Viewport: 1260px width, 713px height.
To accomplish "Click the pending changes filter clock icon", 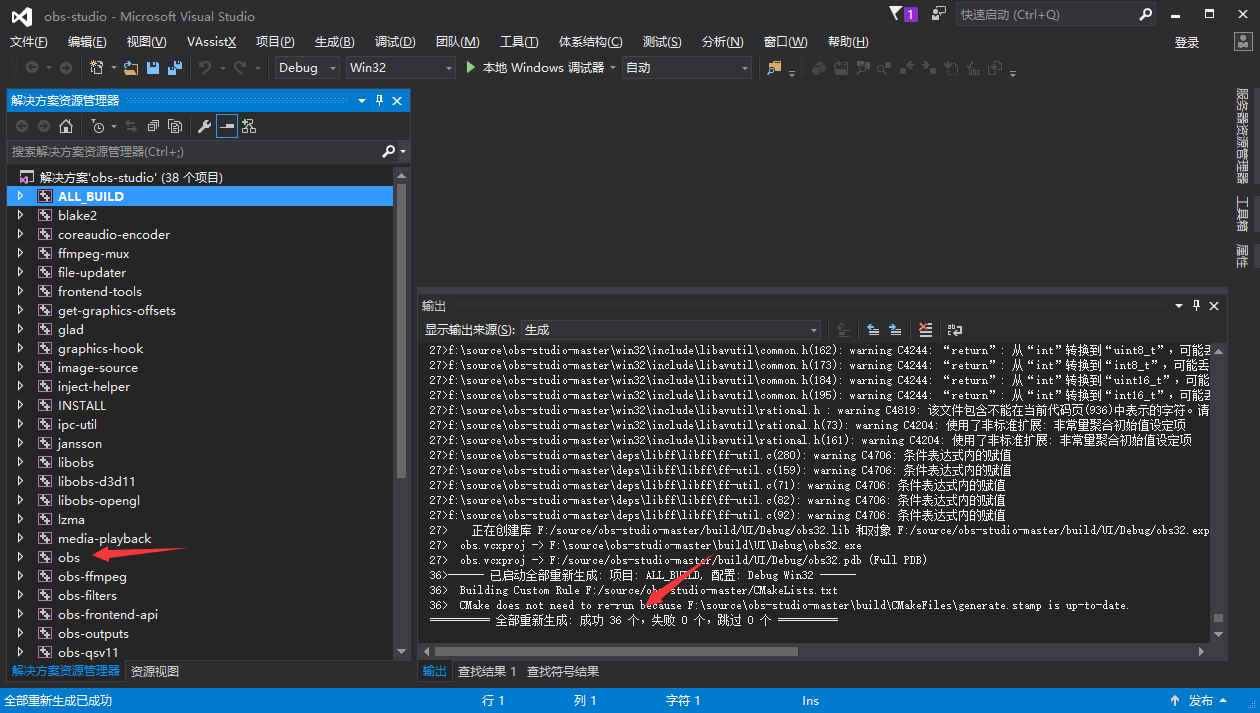I will point(97,126).
